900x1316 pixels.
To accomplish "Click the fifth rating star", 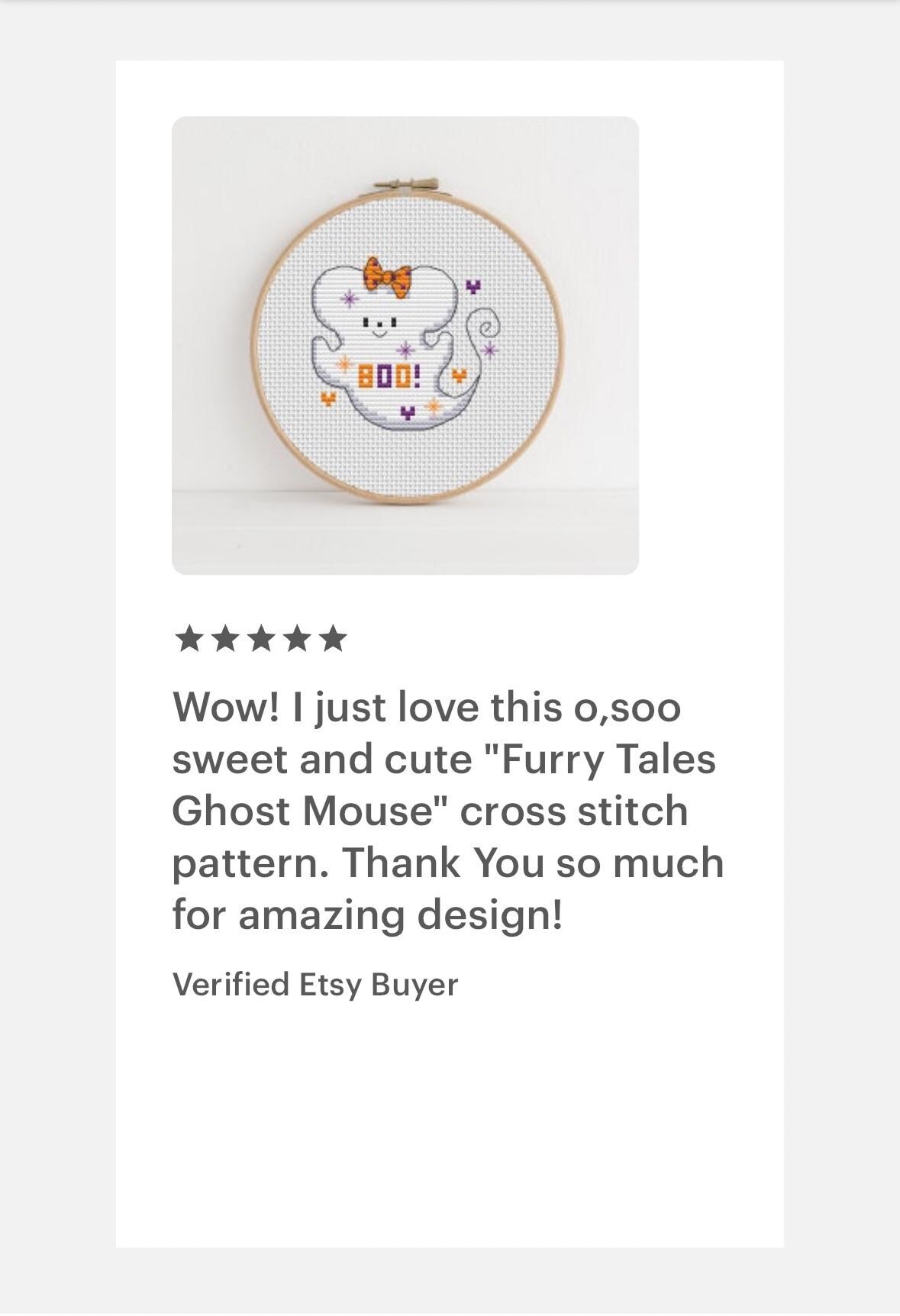I will pos(333,638).
